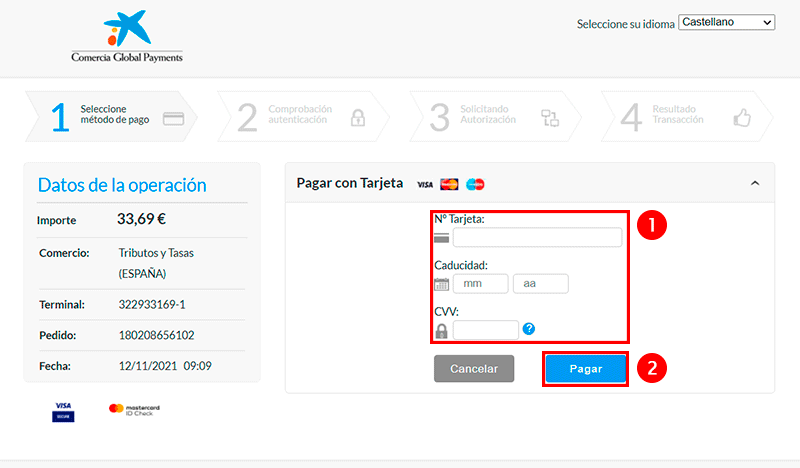
Task: Click the CVV help question mark icon
Action: (x=529, y=329)
